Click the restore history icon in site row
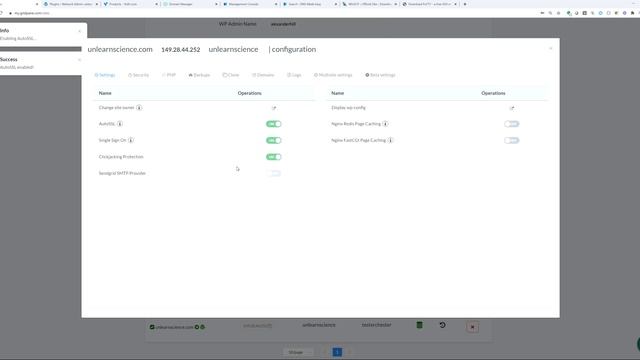 (442, 325)
